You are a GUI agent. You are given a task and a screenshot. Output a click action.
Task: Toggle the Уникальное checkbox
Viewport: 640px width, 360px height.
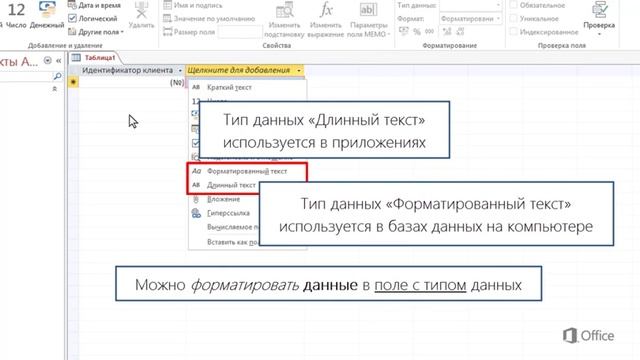(x=514, y=18)
